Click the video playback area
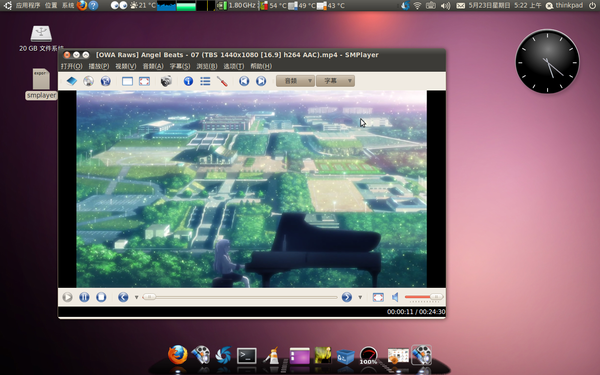This screenshot has height=375, width=600. pyautogui.click(x=251, y=189)
